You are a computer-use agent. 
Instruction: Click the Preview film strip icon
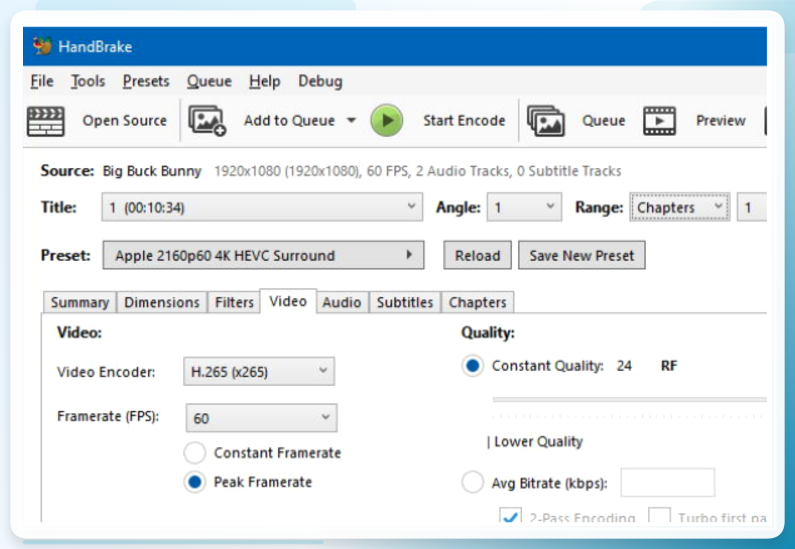click(x=660, y=121)
